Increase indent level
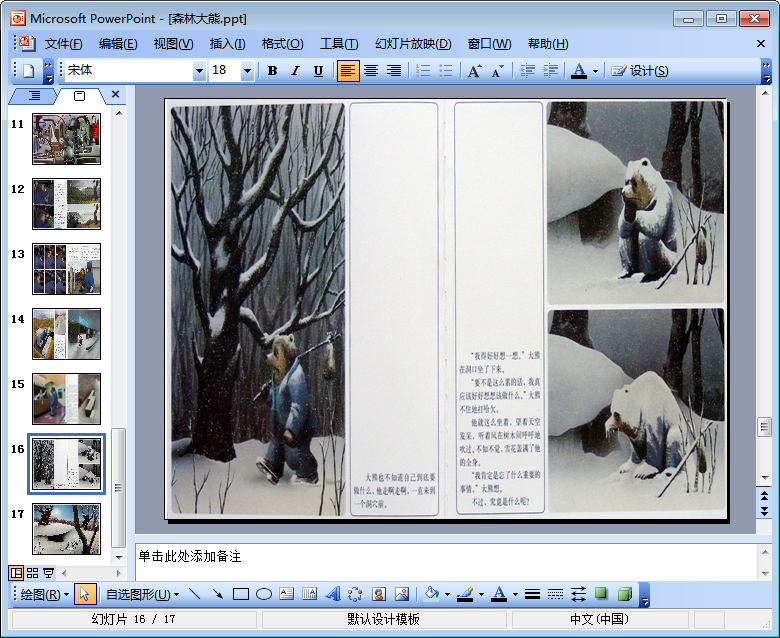The height and width of the screenshot is (638, 780). (x=550, y=71)
